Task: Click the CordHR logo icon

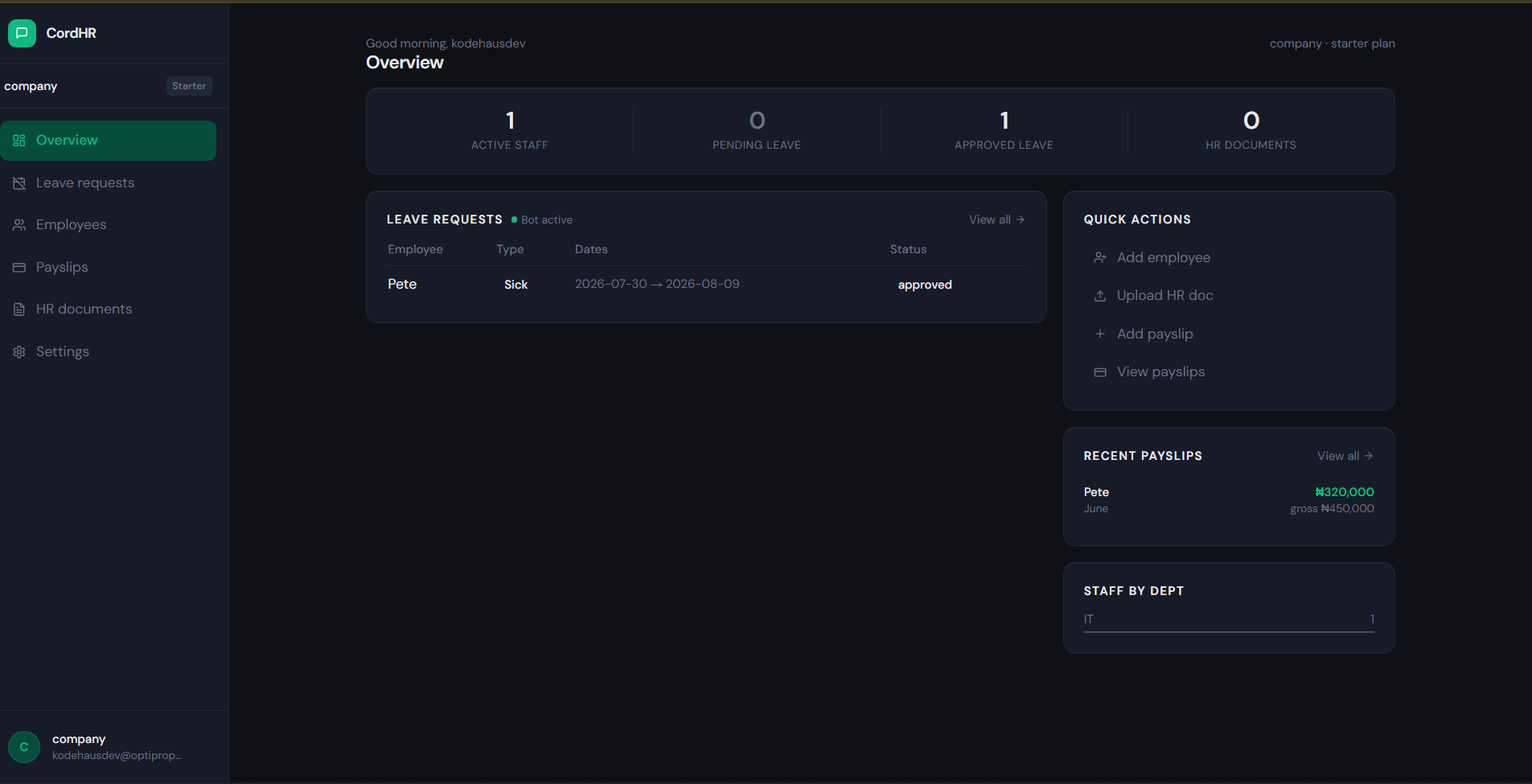Action: click(x=22, y=33)
